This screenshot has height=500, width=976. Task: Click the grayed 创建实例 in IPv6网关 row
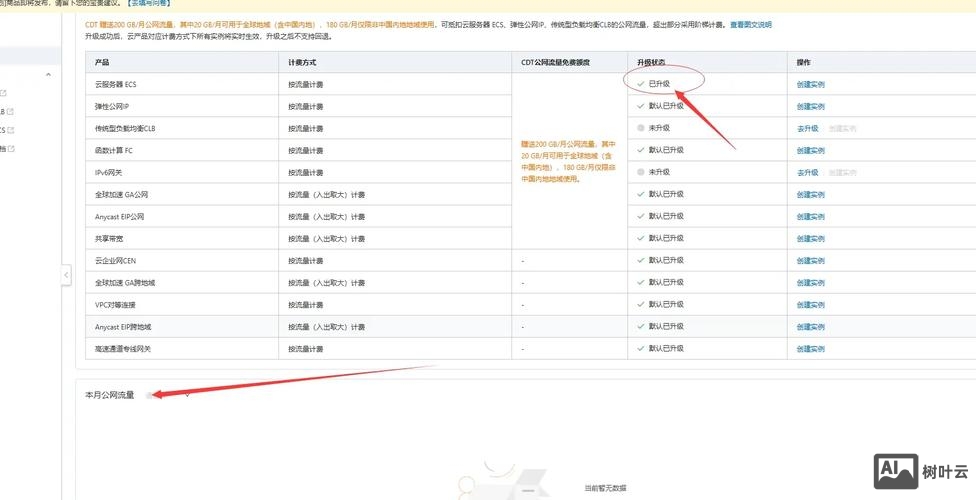842,172
